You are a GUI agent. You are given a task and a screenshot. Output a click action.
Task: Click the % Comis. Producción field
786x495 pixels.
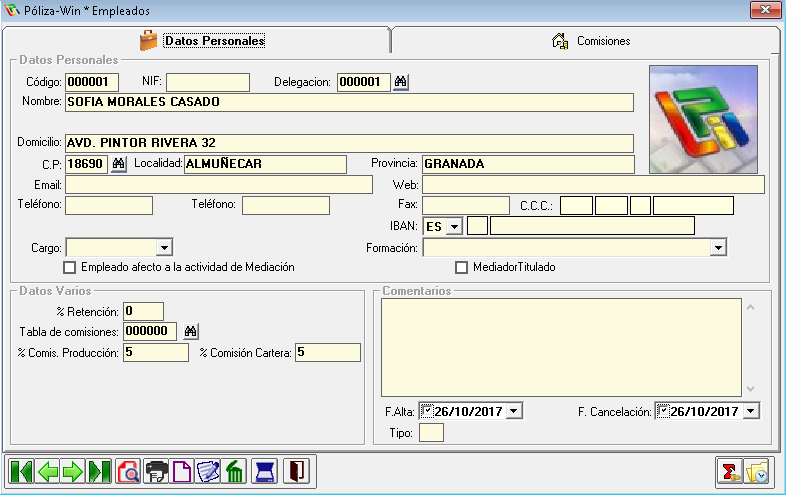[156, 353]
